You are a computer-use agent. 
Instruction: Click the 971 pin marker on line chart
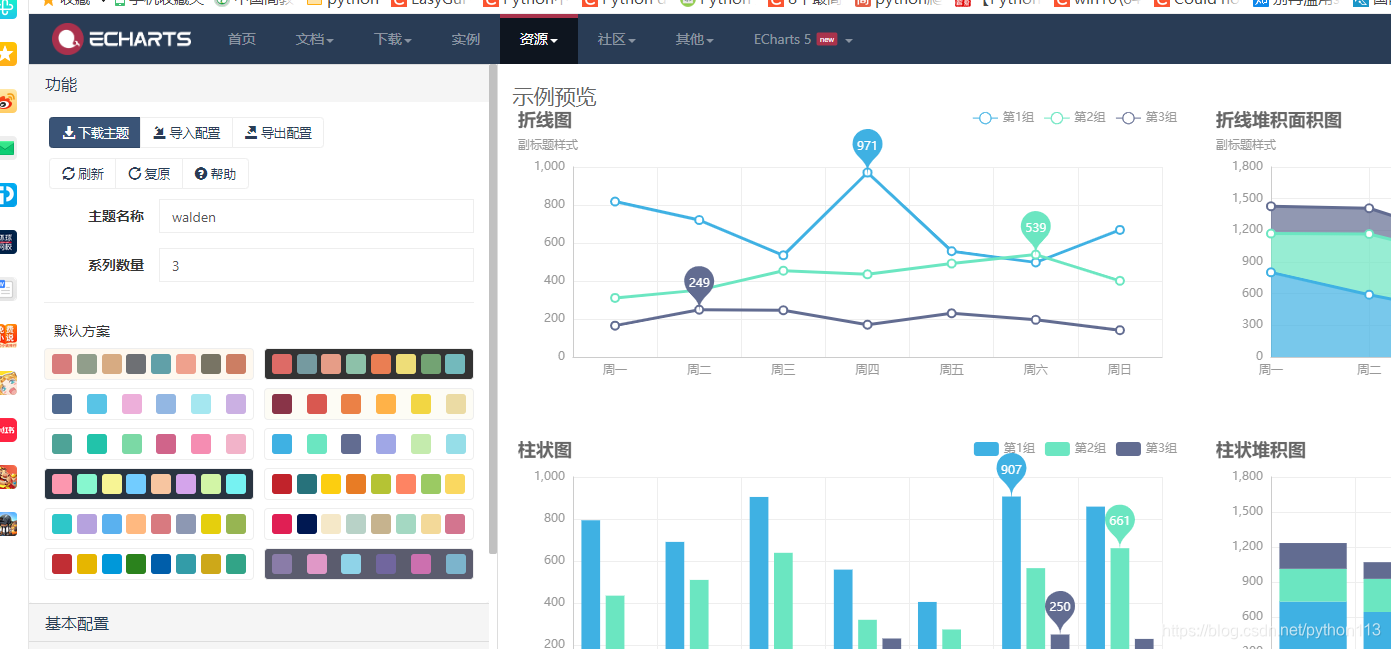(x=867, y=147)
